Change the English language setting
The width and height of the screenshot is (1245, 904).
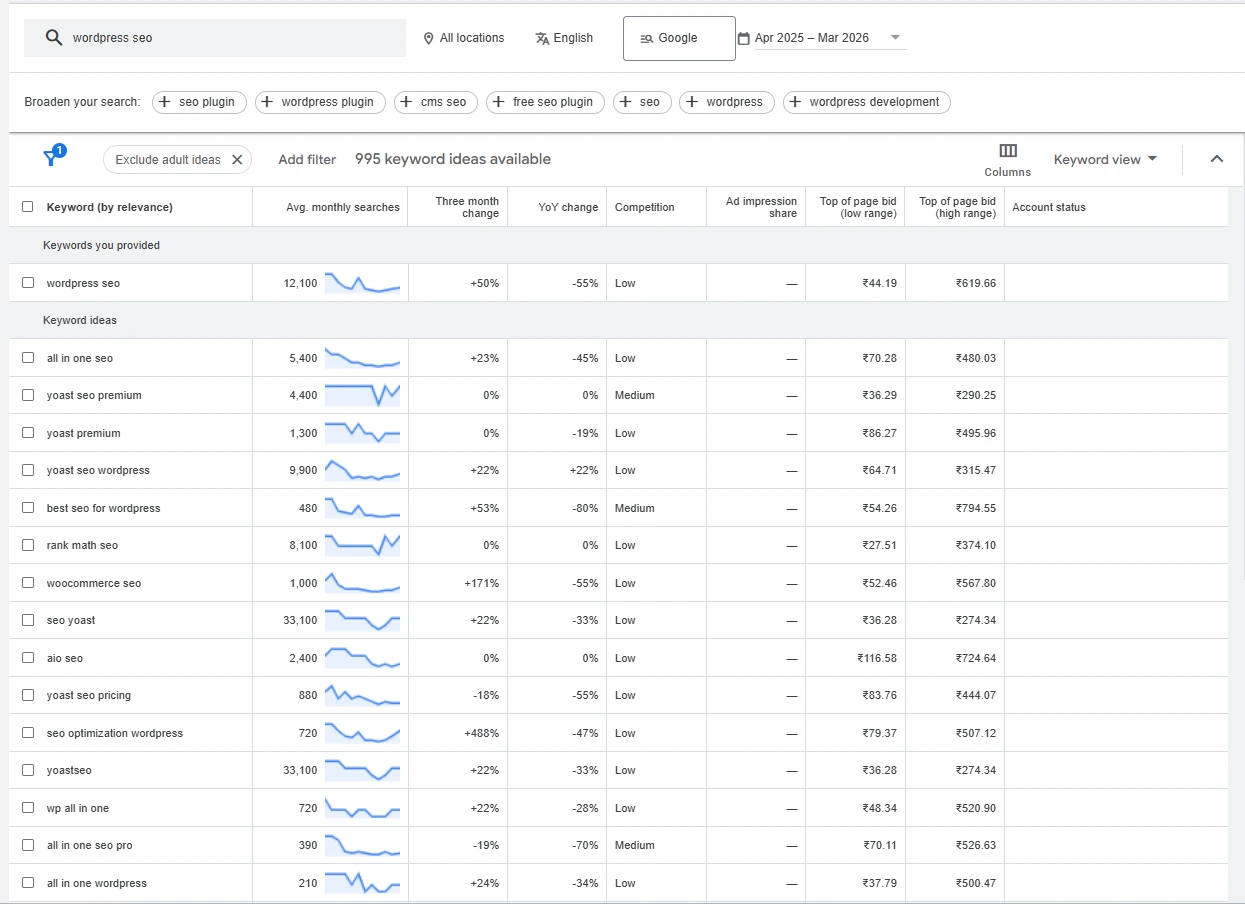point(564,38)
